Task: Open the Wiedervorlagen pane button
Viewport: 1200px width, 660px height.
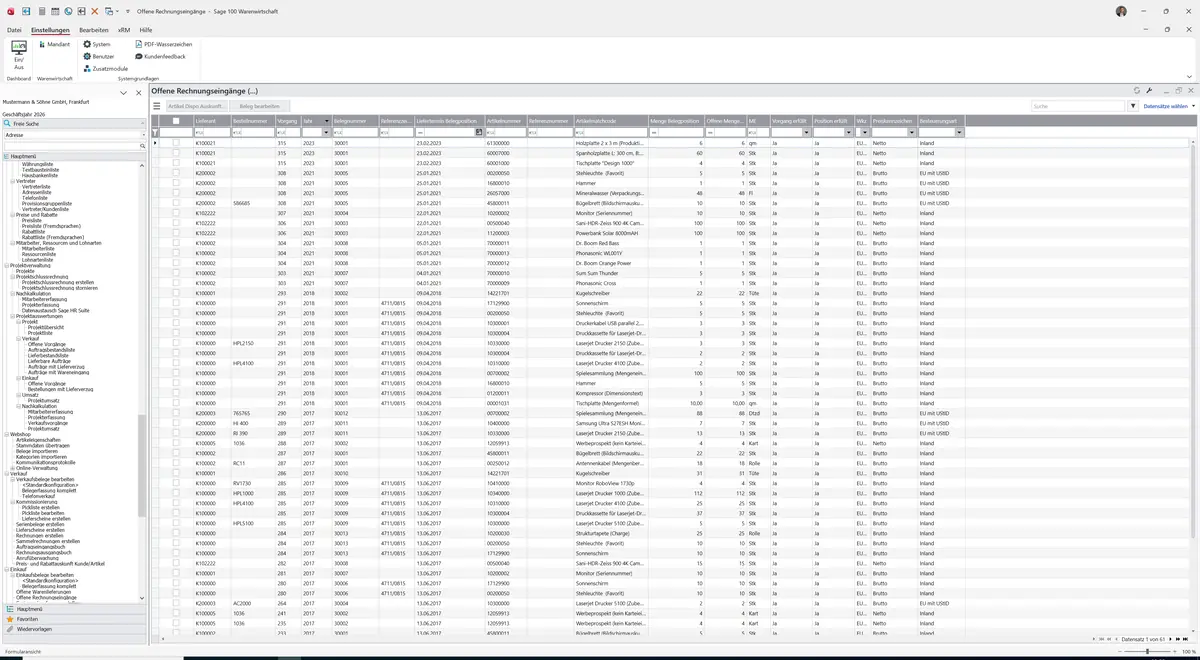Action: [x=74, y=629]
